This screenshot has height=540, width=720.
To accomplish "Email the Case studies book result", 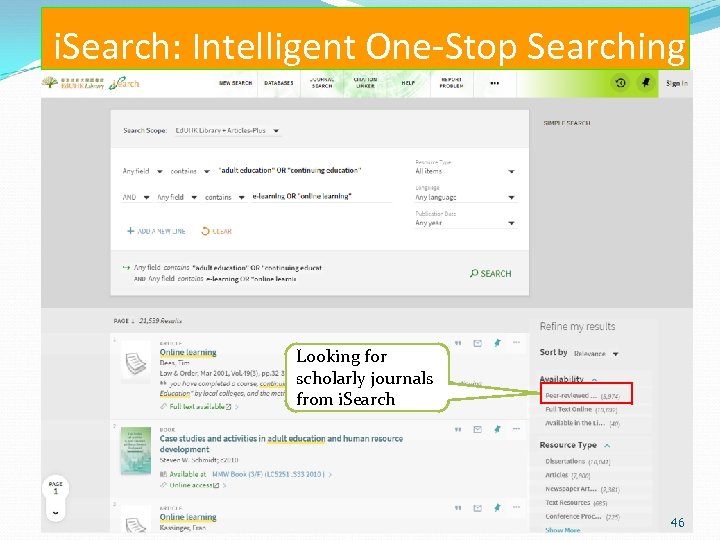I will point(478,430).
